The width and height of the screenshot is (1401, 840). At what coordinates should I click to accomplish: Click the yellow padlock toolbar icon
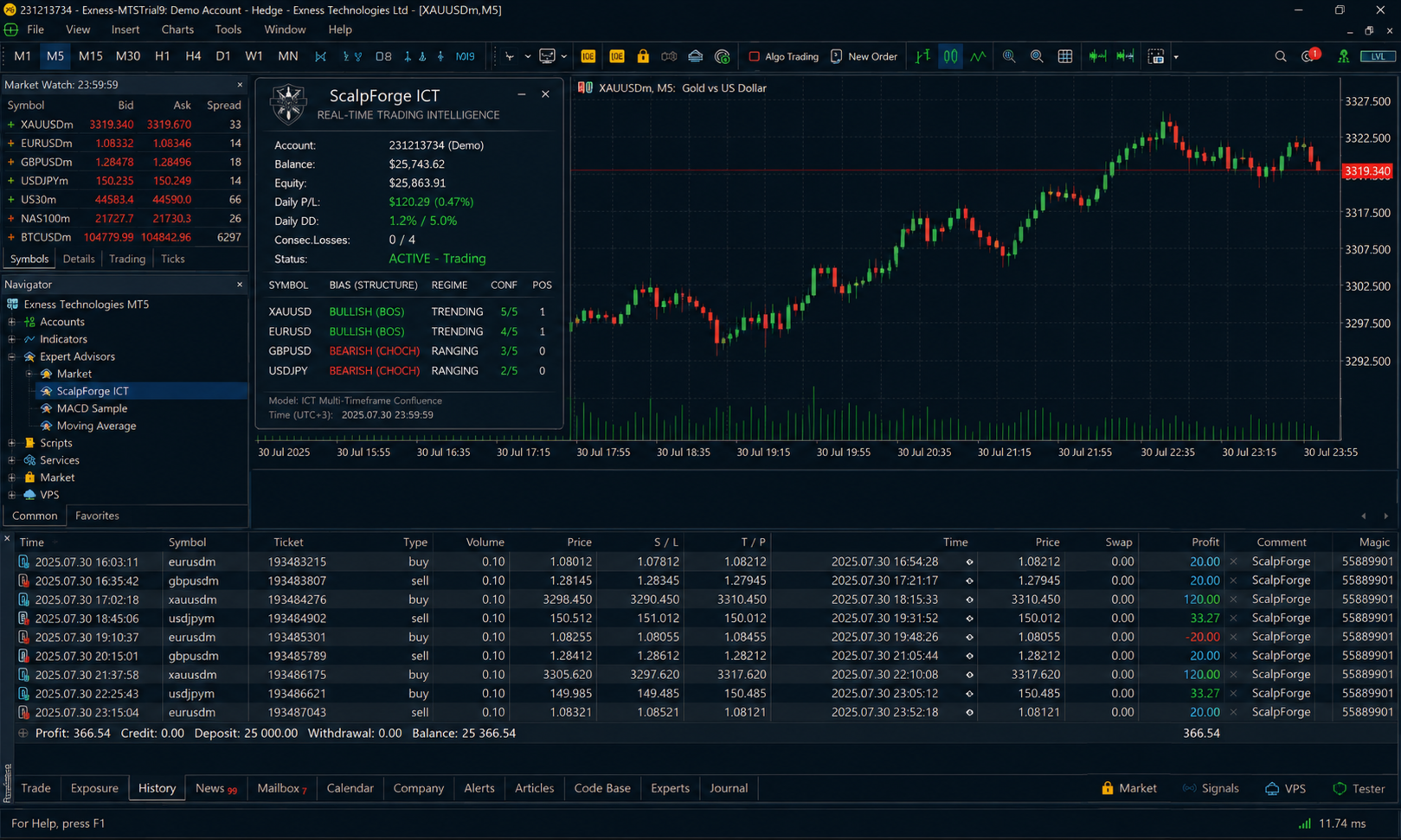(x=642, y=56)
